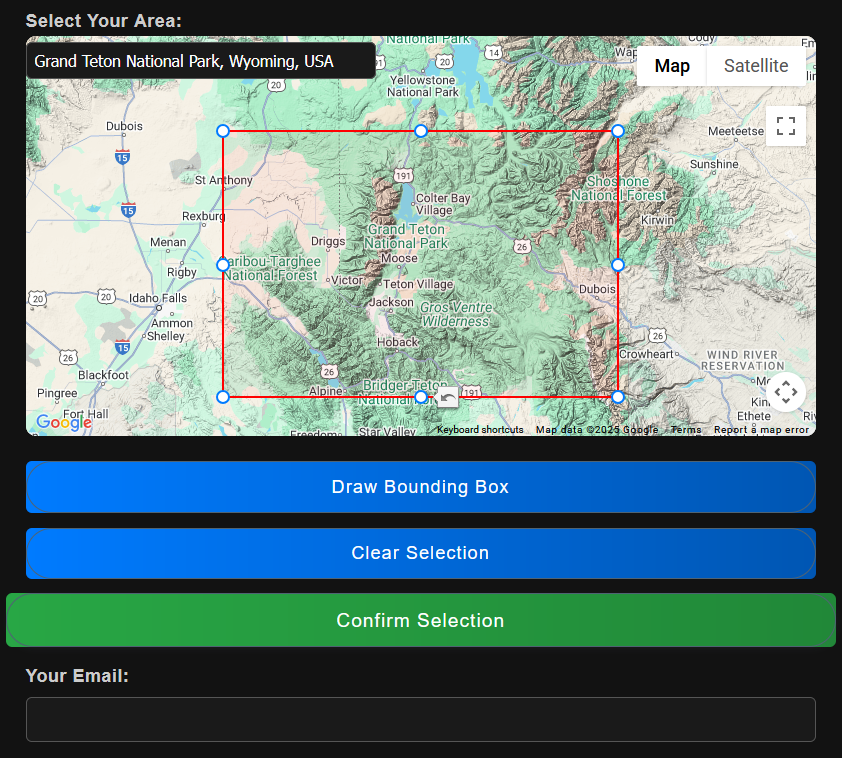Click the Crowheart label on map
842x758 pixels.
click(x=647, y=354)
